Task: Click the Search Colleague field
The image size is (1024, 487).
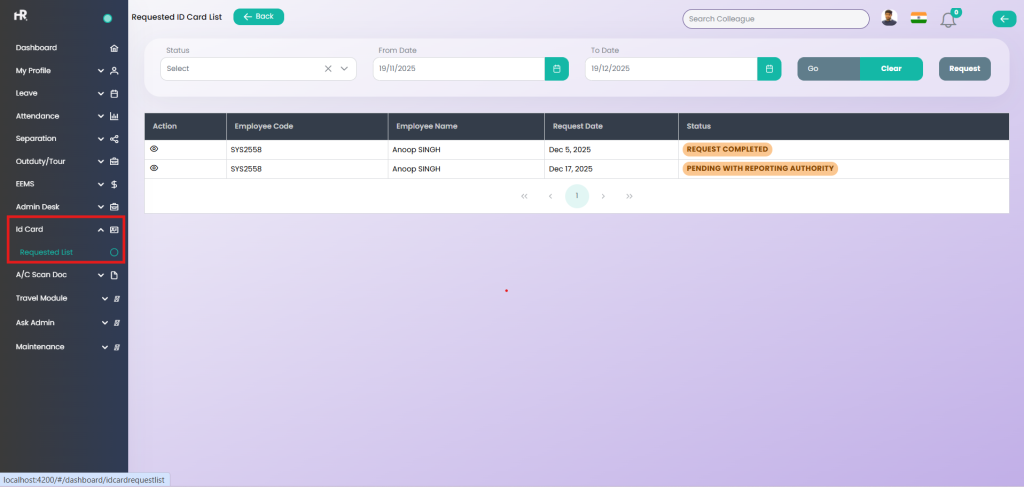Action: point(775,19)
